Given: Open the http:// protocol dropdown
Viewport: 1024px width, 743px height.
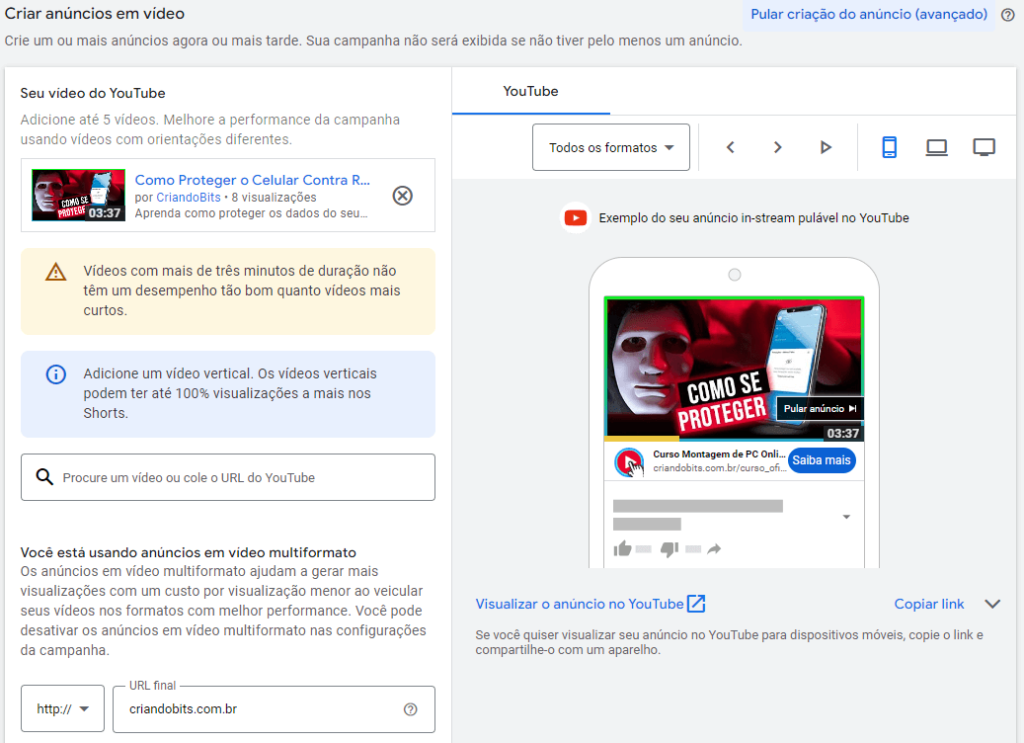Looking at the screenshot, I should [62, 708].
